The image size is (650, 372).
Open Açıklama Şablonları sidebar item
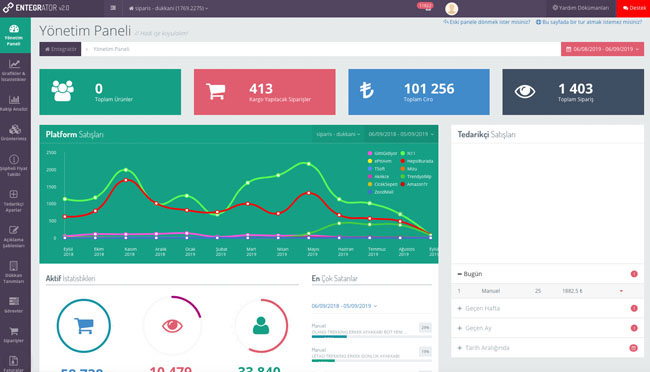tap(15, 237)
